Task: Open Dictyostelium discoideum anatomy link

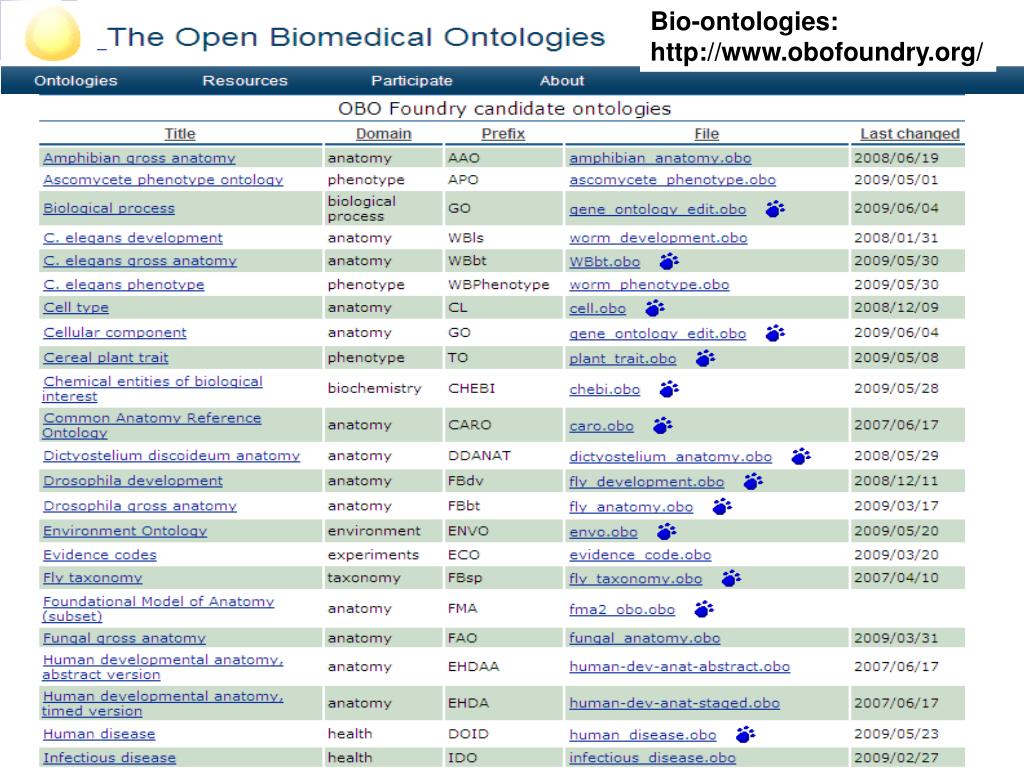Action: tap(171, 455)
